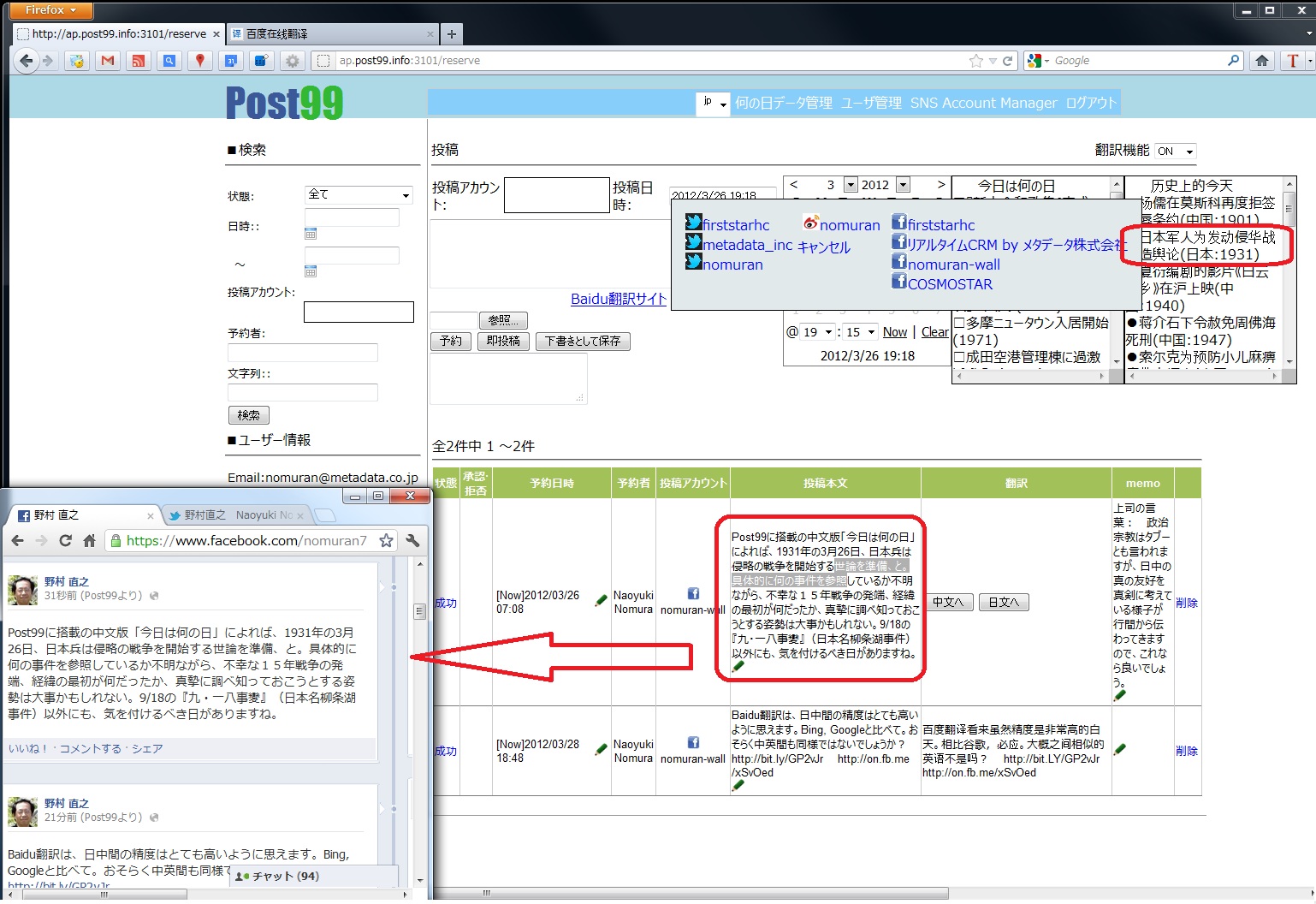Follow the Baidu翻訳サイト link
This screenshot has height=904, width=1316.
click(618, 299)
